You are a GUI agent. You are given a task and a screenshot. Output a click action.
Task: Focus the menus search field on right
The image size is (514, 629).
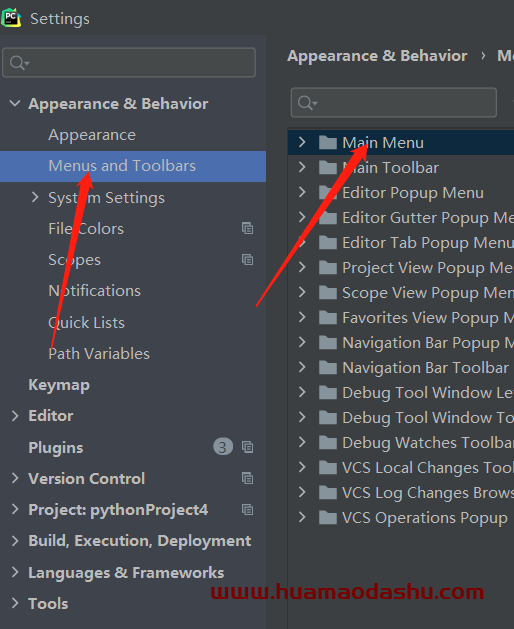coord(394,103)
